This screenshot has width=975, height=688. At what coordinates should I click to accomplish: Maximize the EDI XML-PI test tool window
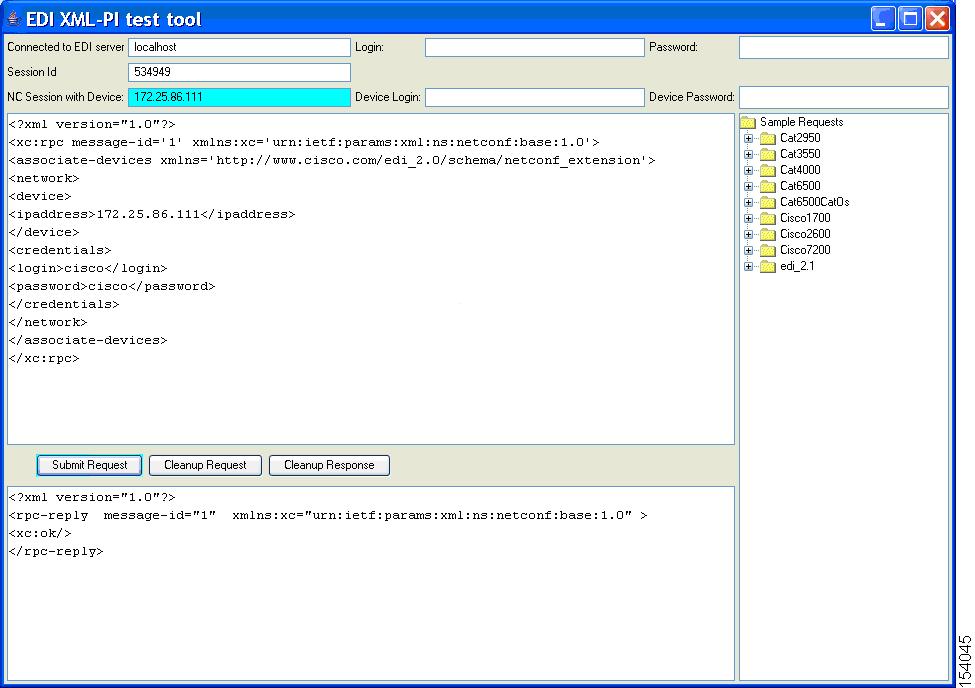pyautogui.click(x=910, y=19)
